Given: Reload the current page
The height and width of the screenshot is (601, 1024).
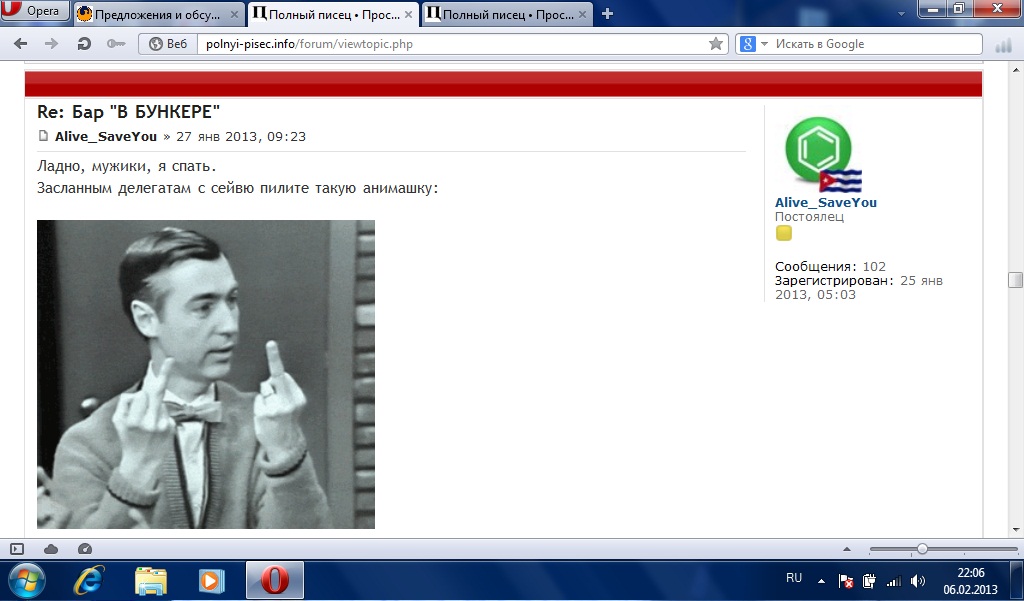Looking at the screenshot, I should coord(84,44).
